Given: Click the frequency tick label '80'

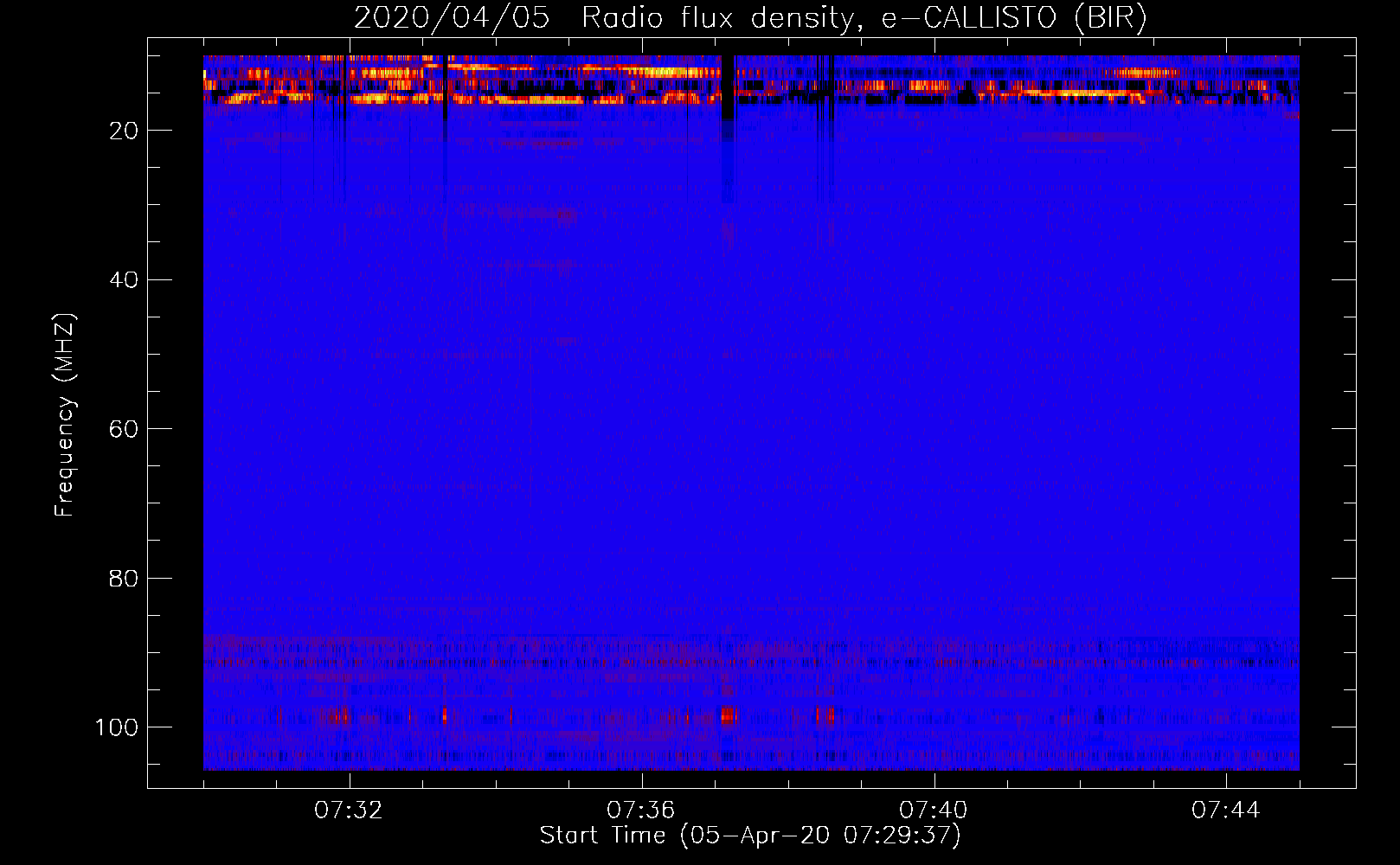Looking at the screenshot, I should [x=124, y=578].
